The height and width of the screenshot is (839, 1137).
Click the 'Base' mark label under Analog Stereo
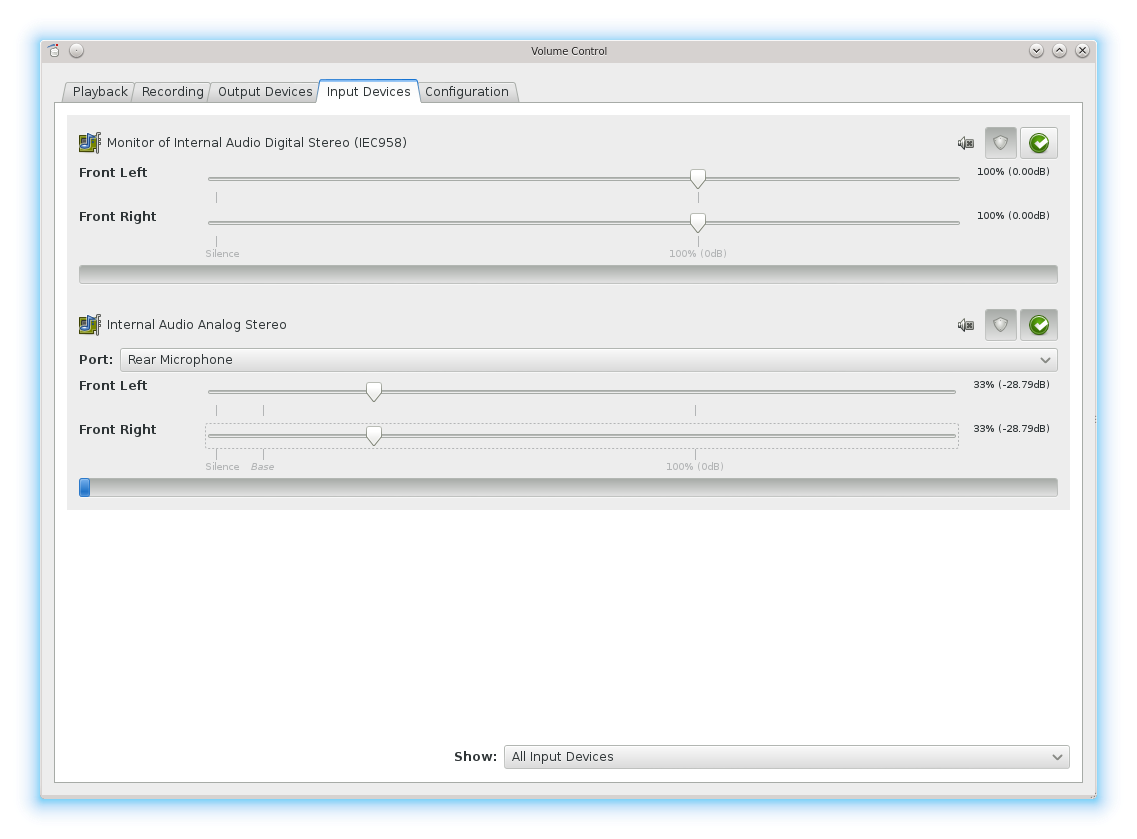point(262,466)
